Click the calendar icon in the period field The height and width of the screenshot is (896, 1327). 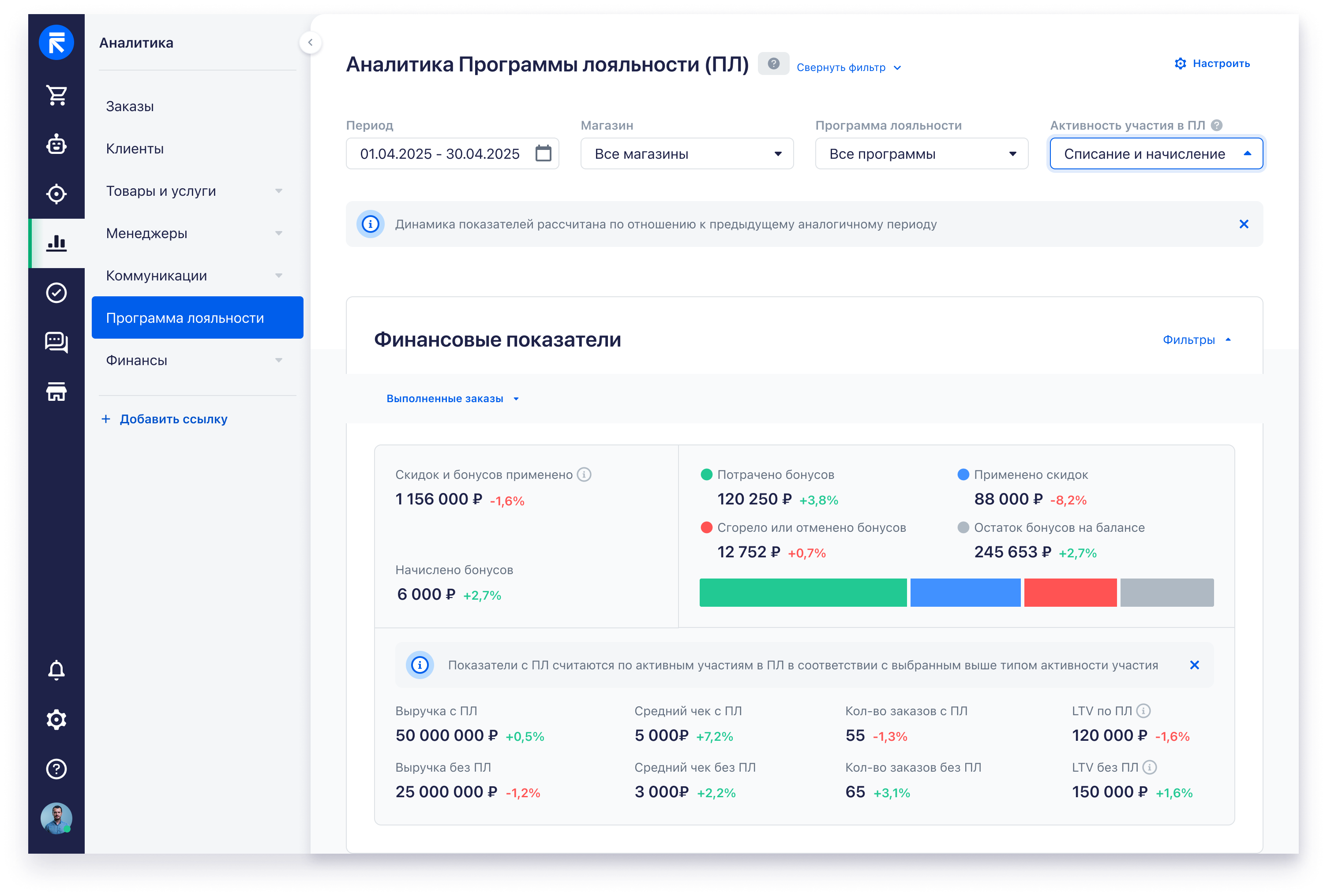coord(543,153)
